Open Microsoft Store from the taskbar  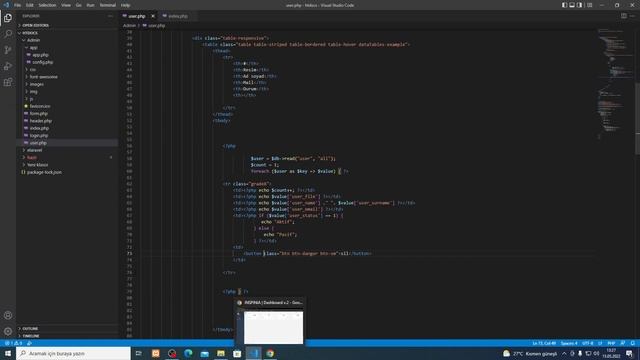click(x=237, y=353)
